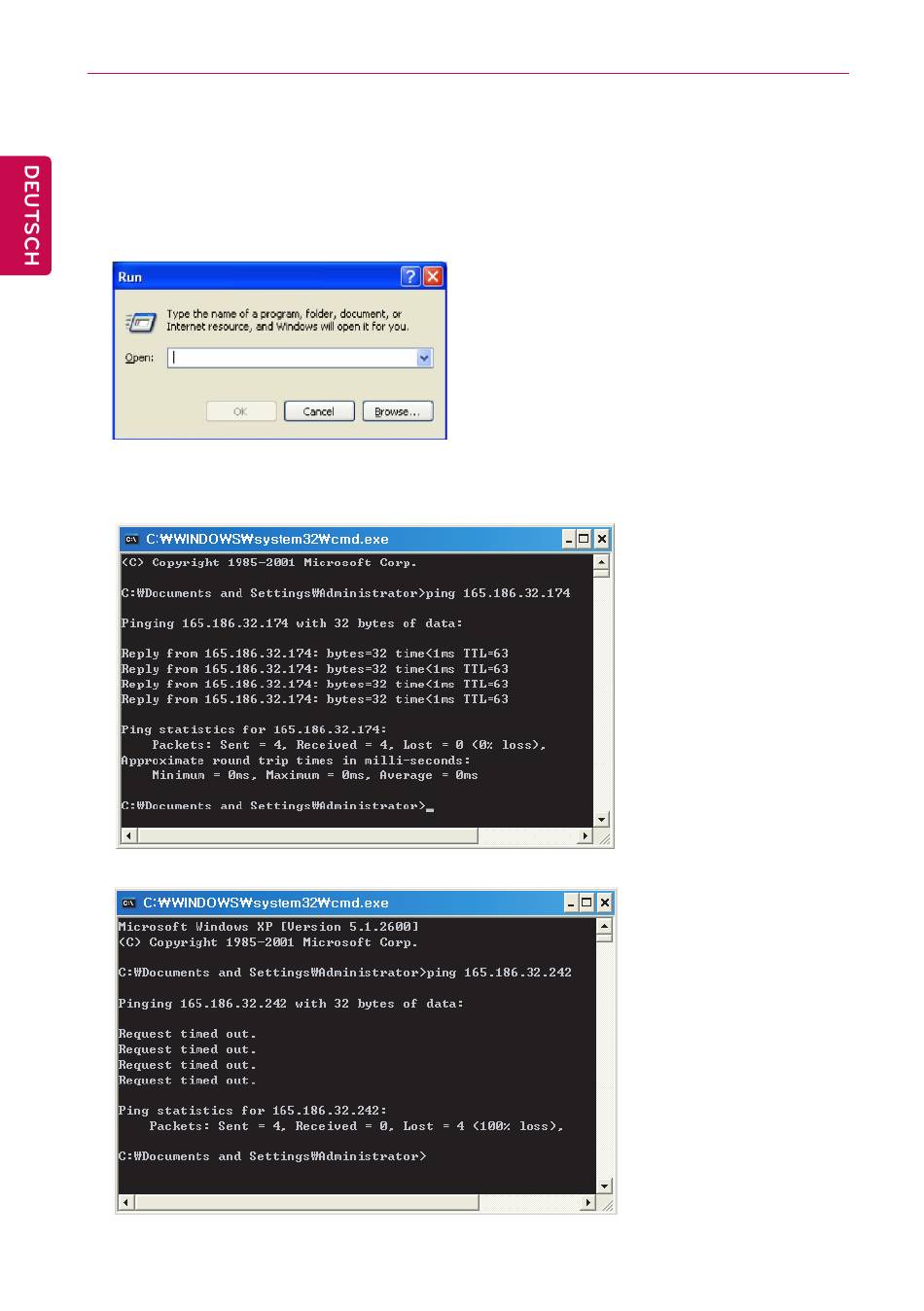Click first 'Request timed out.' line
Screen dimensions: 924x1311
click(188, 1034)
